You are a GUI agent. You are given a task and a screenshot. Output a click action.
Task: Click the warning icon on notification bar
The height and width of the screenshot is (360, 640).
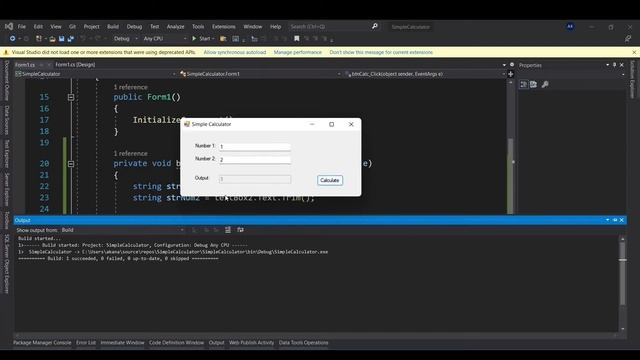[x=6, y=52]
